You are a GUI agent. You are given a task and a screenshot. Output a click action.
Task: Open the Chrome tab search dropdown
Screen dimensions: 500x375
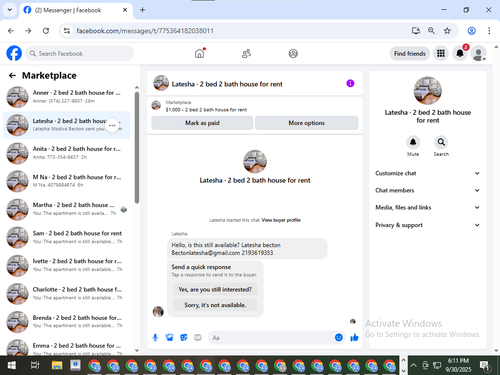pyautogui.click(x=10, y=10)
